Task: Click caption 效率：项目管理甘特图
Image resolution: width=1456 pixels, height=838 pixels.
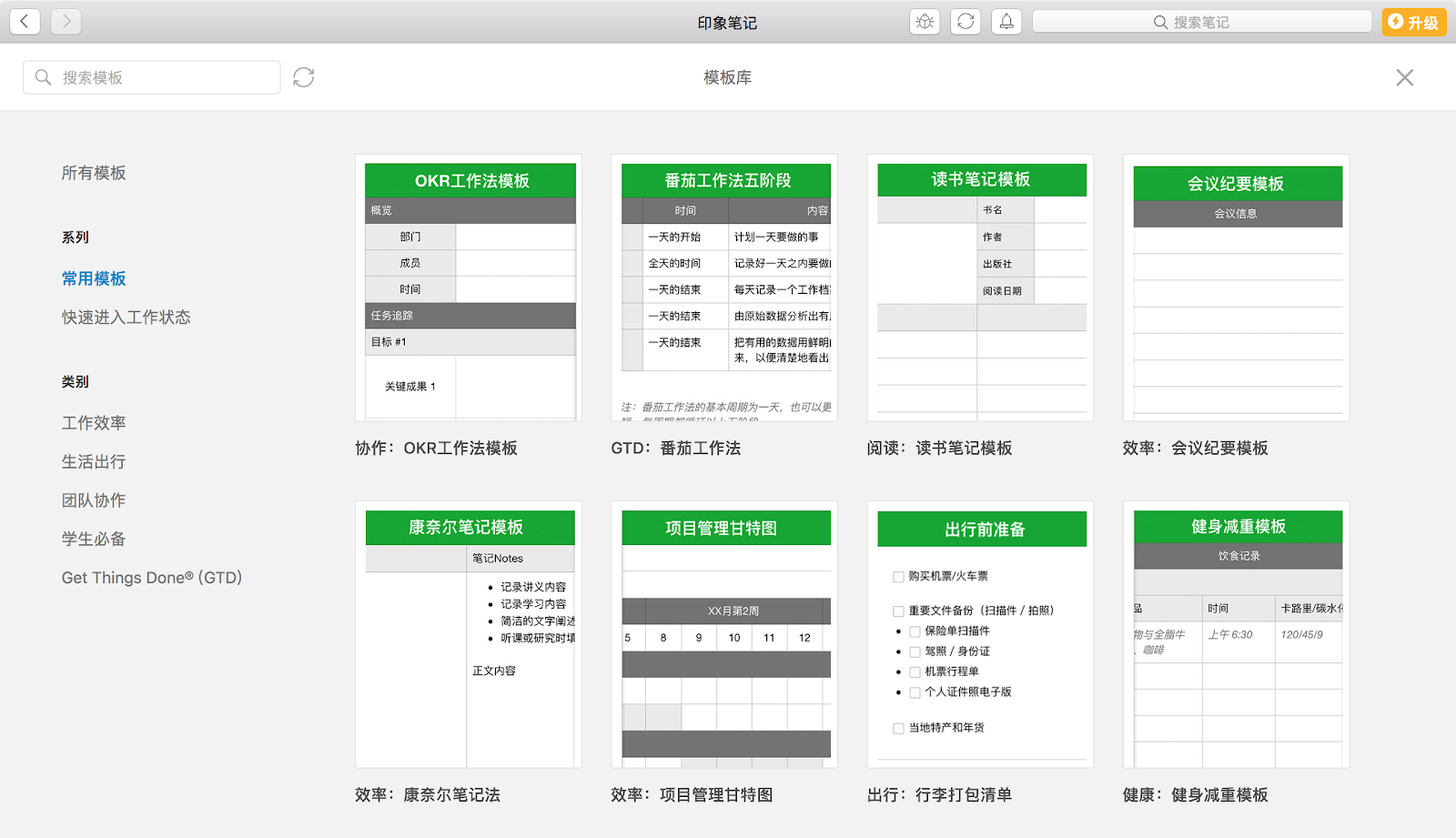Action: (692, 795)
